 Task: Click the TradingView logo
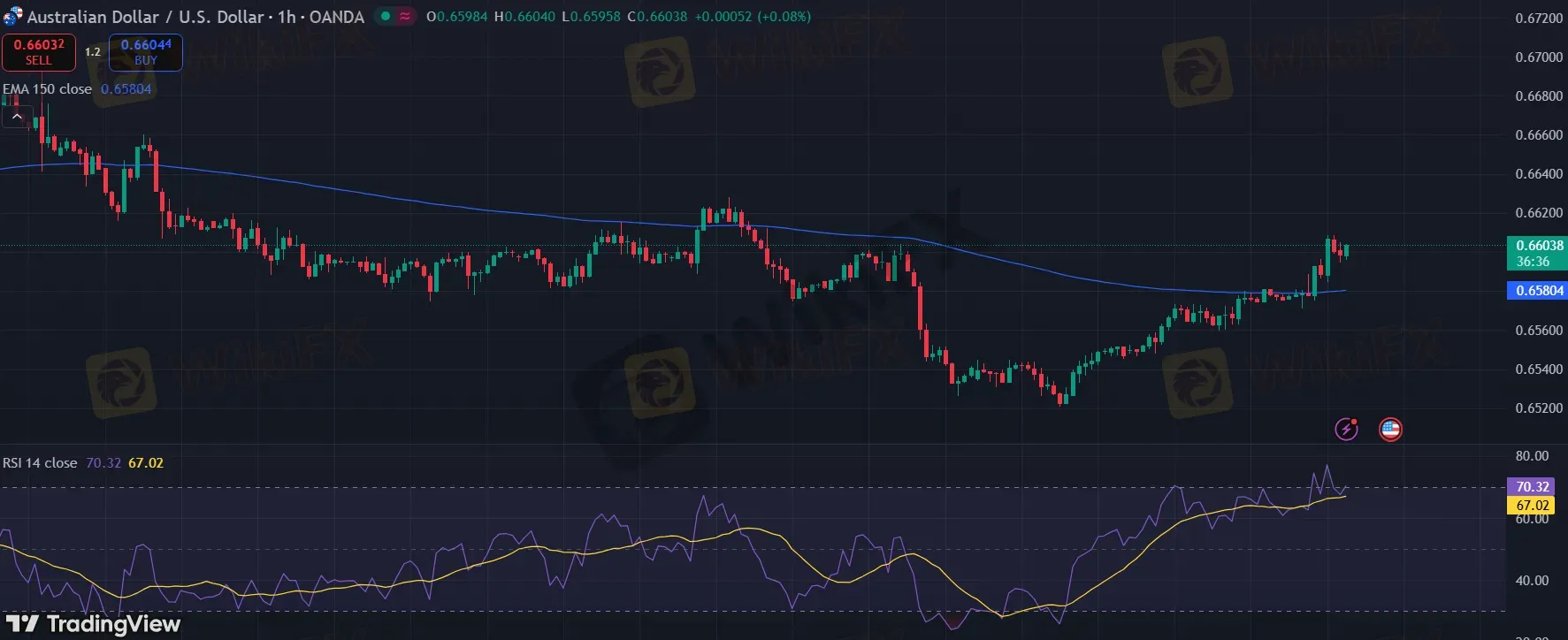[94, 624]
